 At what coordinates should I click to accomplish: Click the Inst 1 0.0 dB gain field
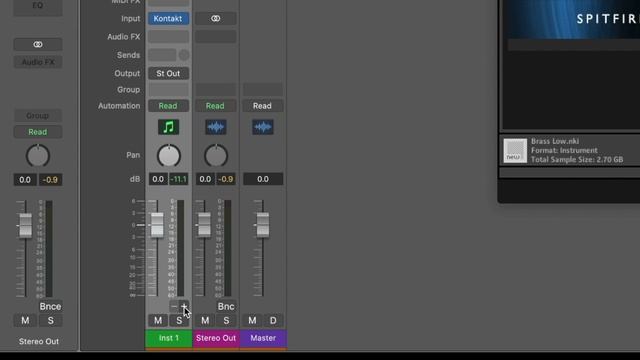click(x=158, y=179)
